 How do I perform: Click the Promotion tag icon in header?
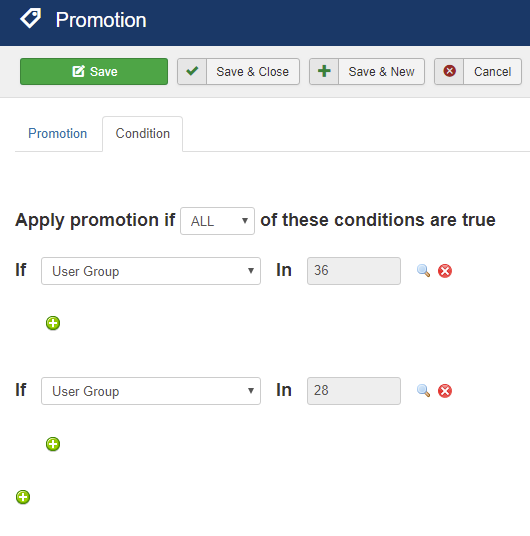coord(30,18)
